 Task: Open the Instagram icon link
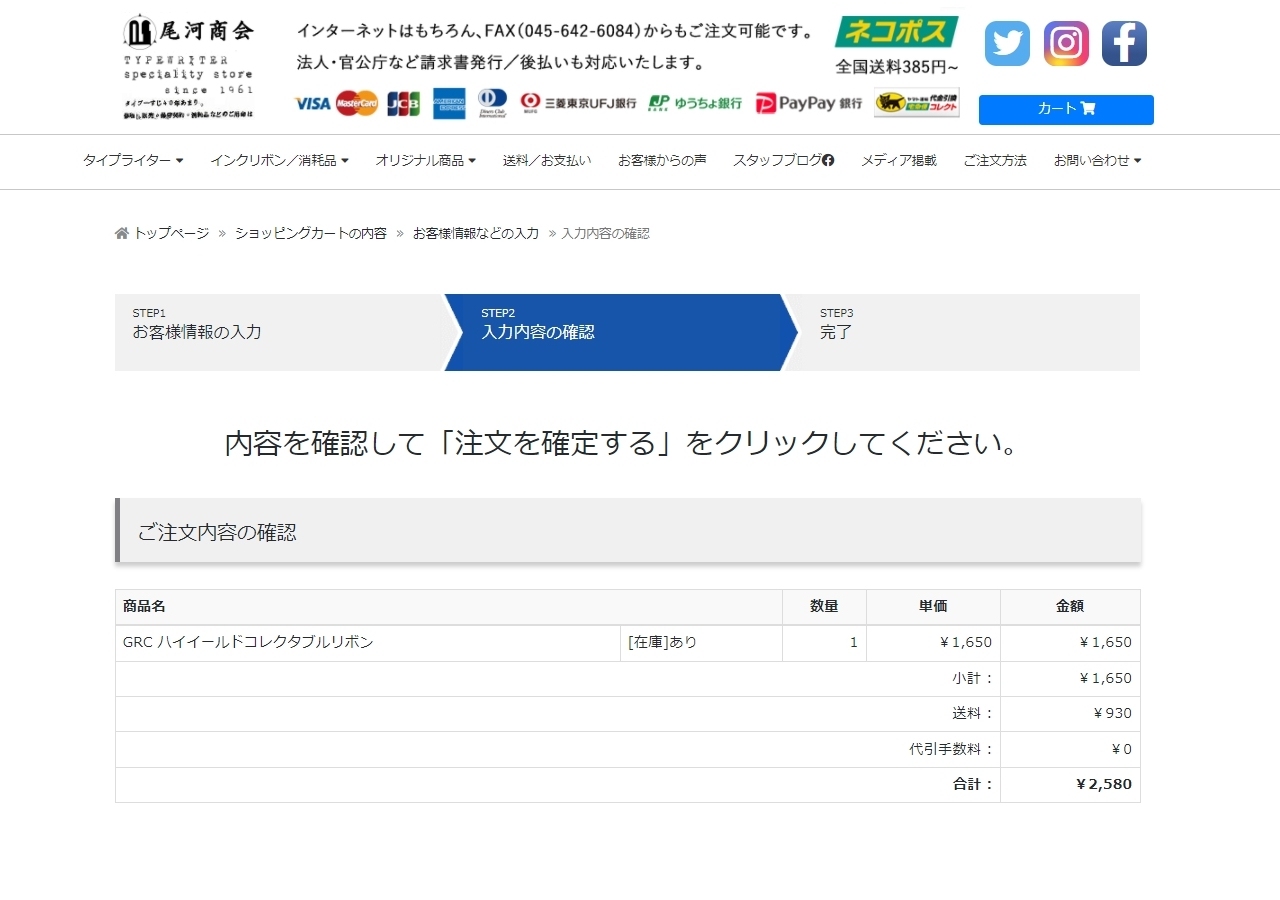(x=1066, y=44)
